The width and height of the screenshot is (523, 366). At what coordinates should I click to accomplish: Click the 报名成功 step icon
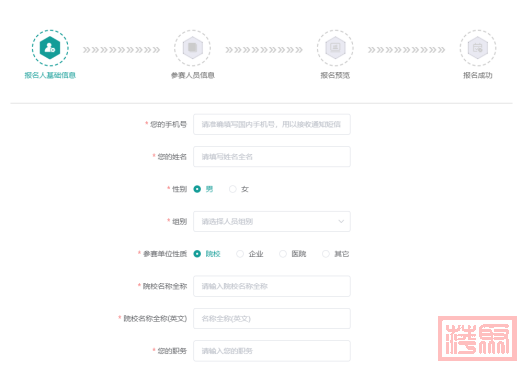(478, 48)
